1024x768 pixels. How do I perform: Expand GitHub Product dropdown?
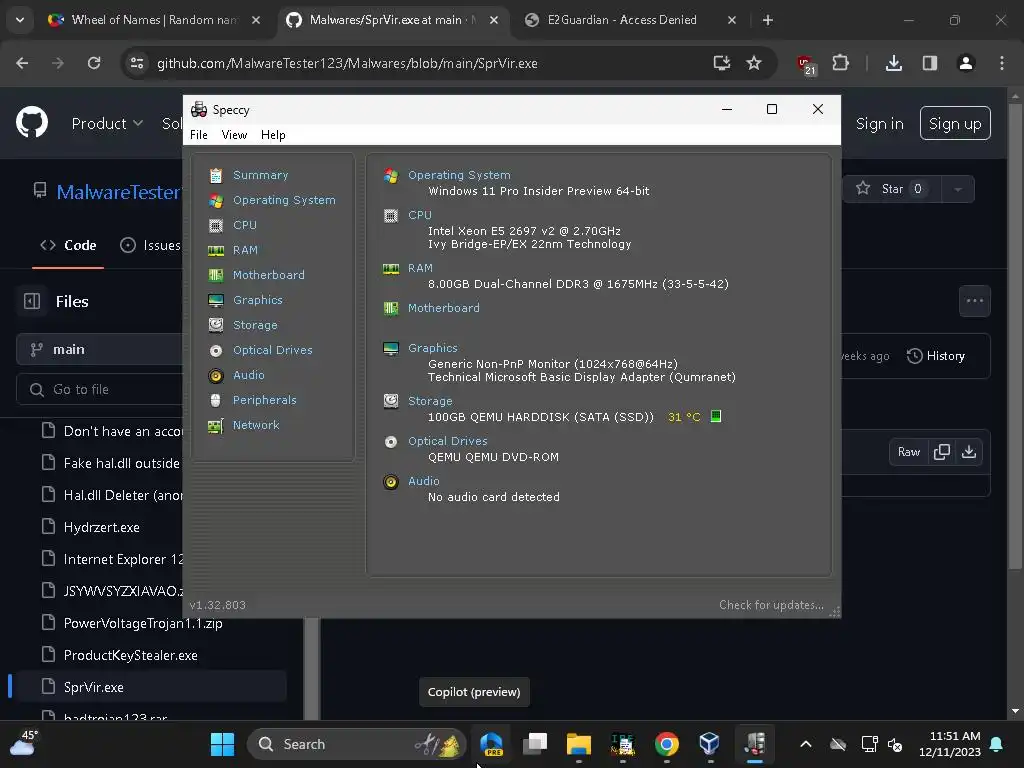[x=107, y=123]
